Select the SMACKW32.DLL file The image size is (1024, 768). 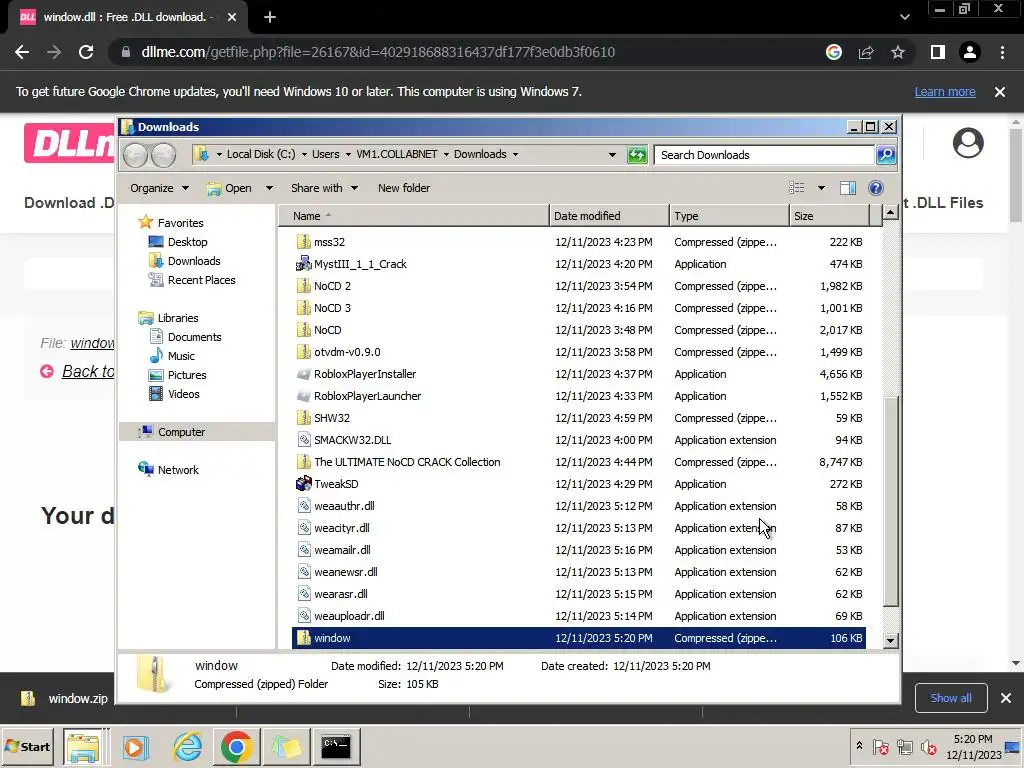[x=352, y=440]
